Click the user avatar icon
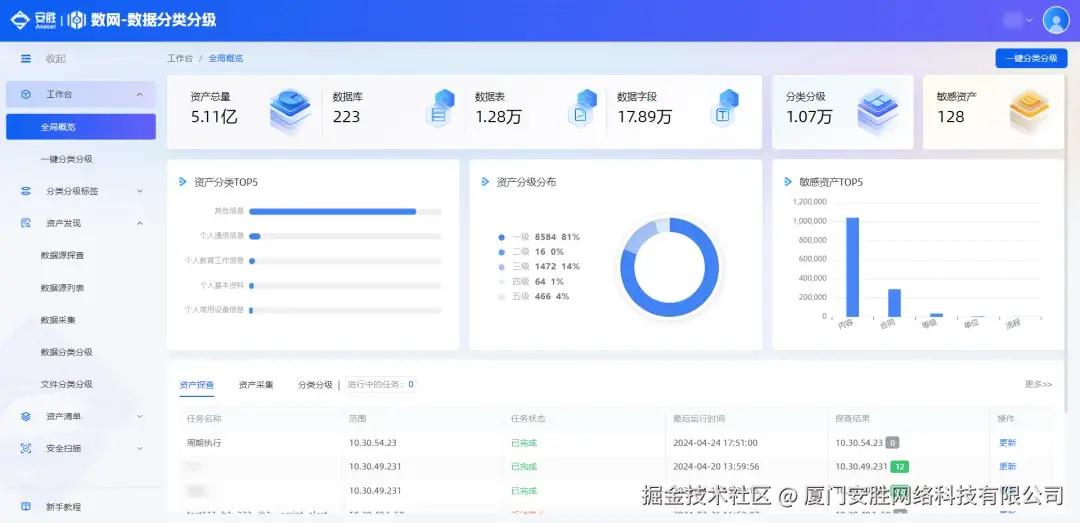 pos(1056,20)
